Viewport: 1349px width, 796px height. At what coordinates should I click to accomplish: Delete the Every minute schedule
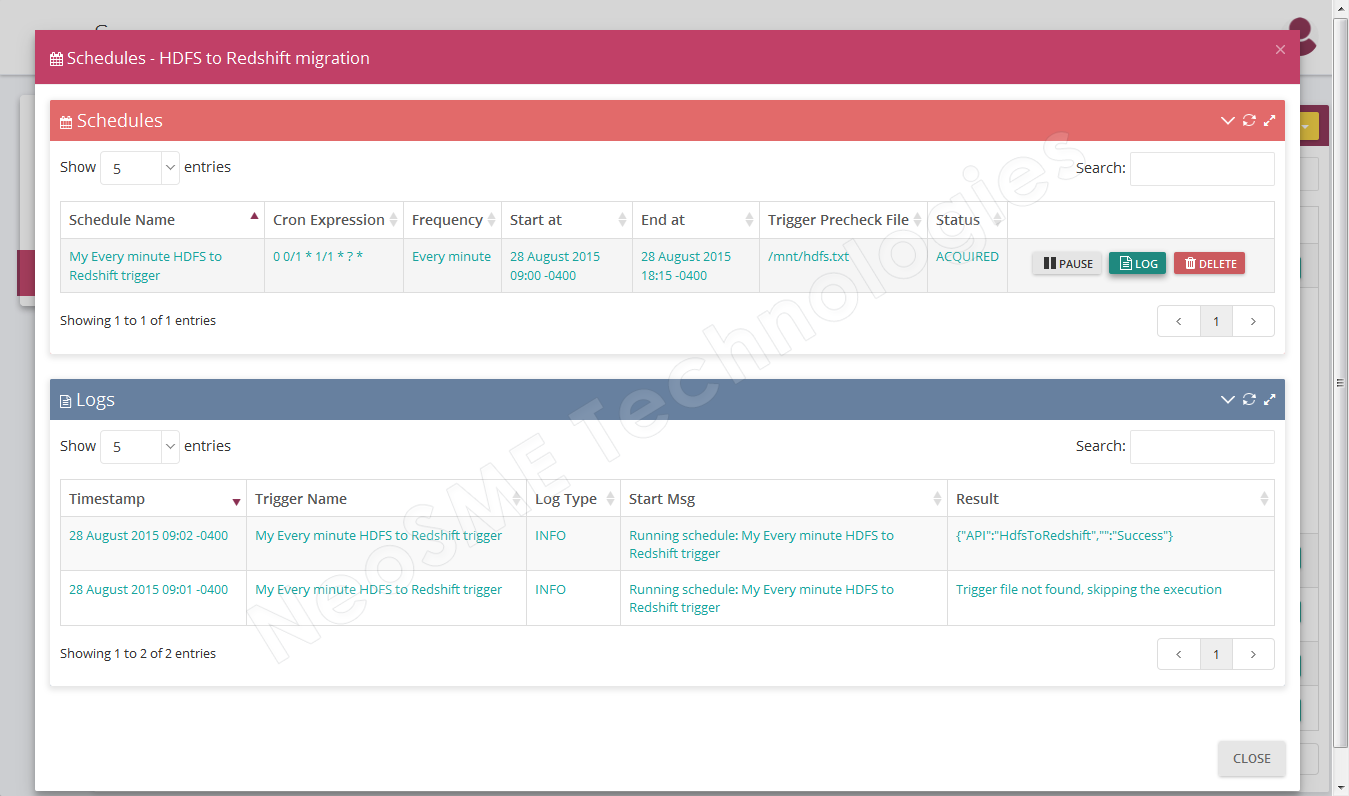(x=1209, y=264)
